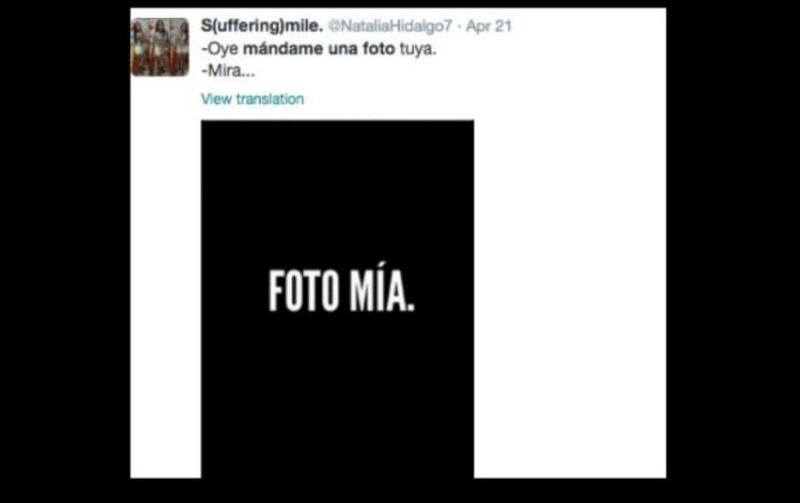The width and height of the screenshot is (800, 503).
Task: Click the bold phrase mándame una foto
Action: coord(319,49)
